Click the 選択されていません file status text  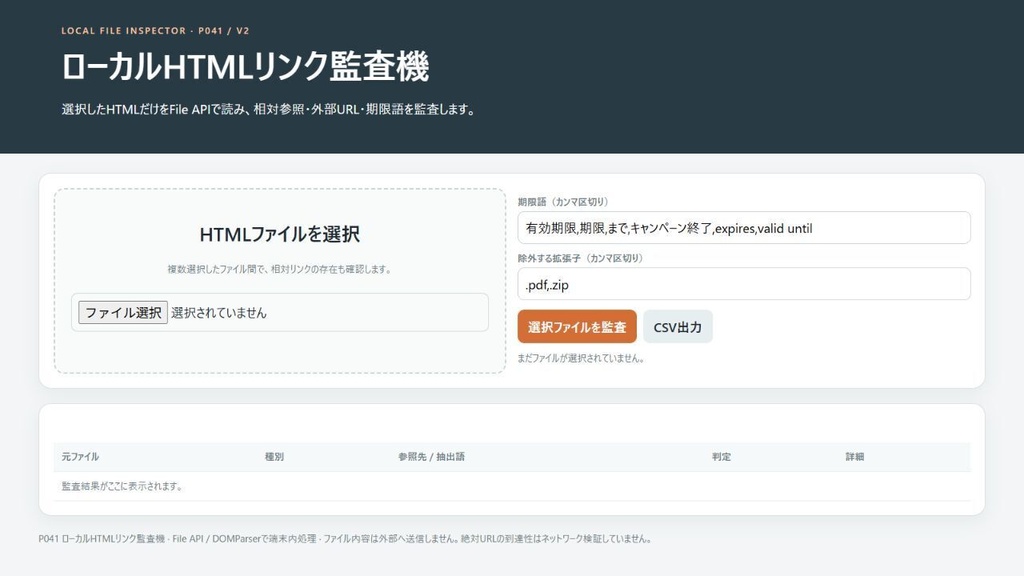coord(219,313)
